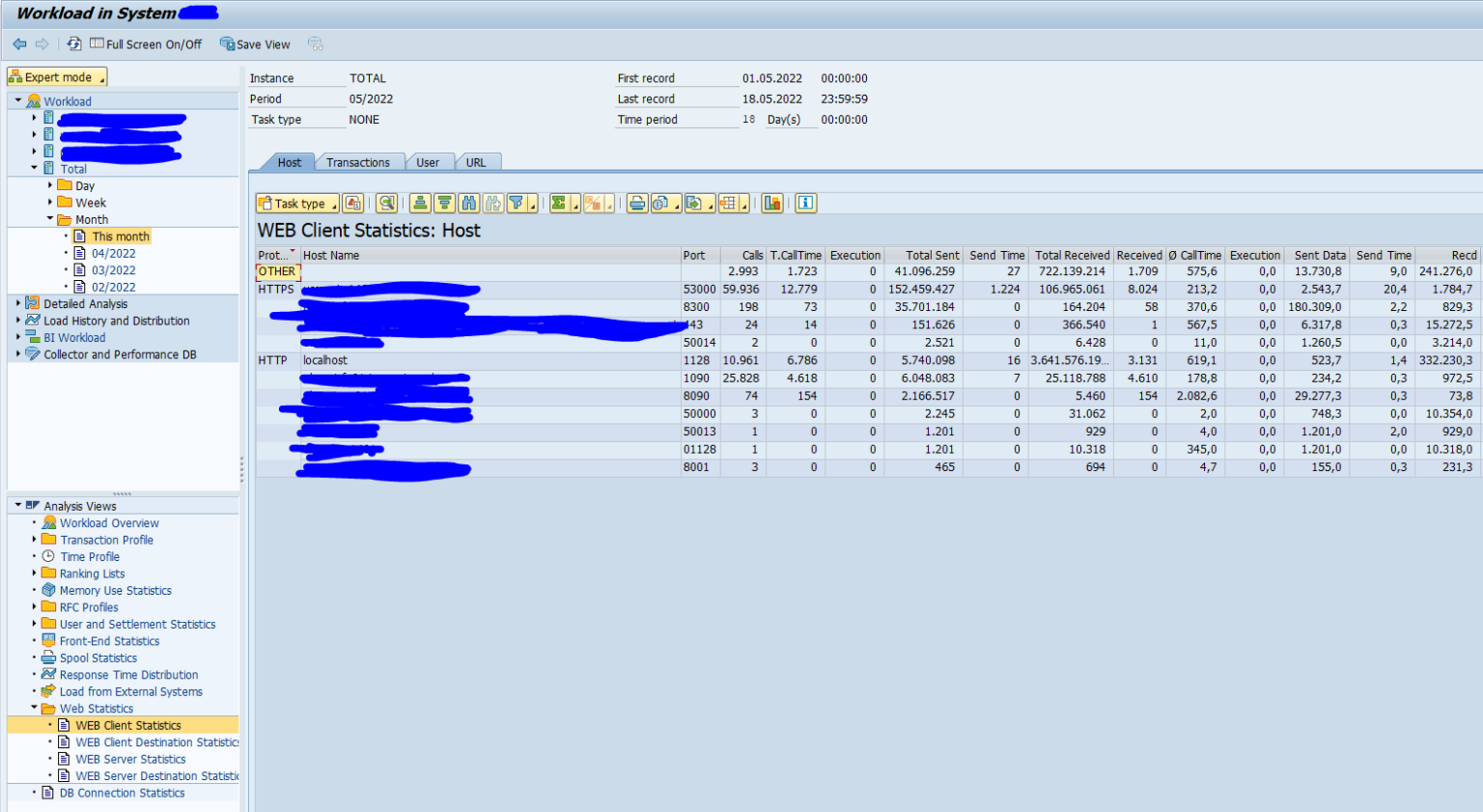The width and height of the screenshot is (1483, 812).
Task: Open the Find (binoculars) search icon
Action: point(469,203)
